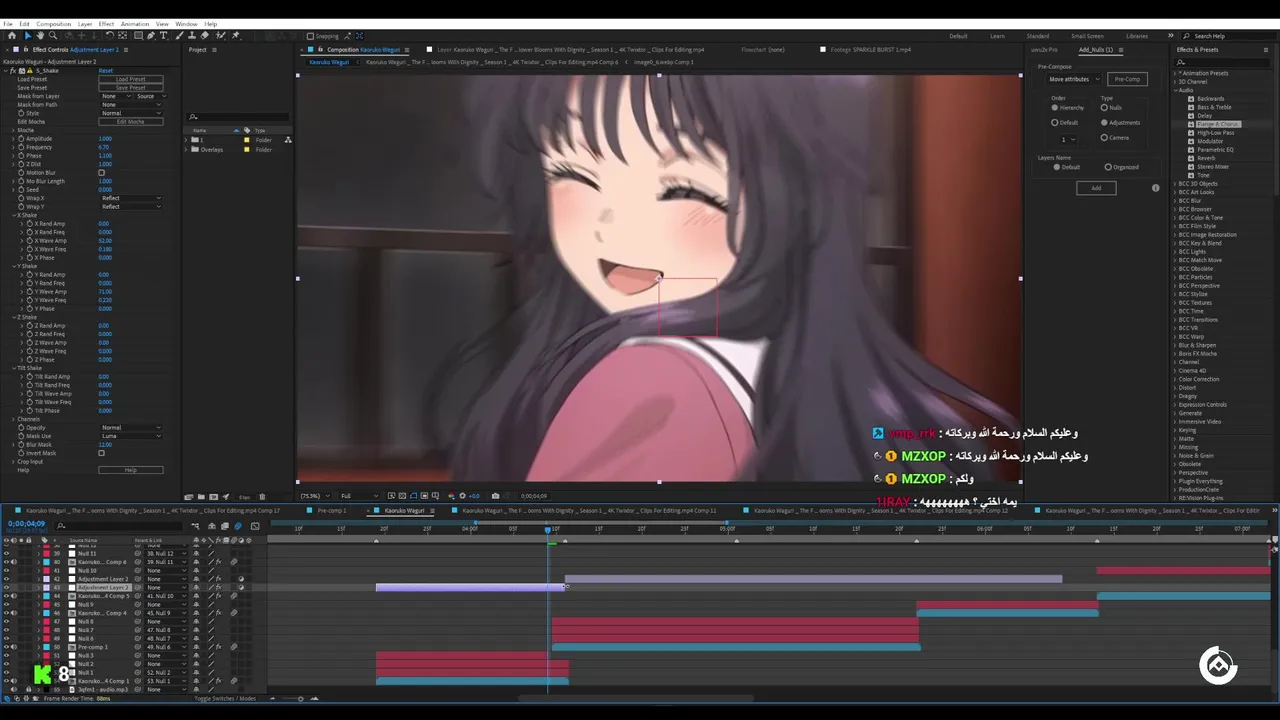Select the Roto Brush tool
1280x720 pixels.
pos(219,35)
